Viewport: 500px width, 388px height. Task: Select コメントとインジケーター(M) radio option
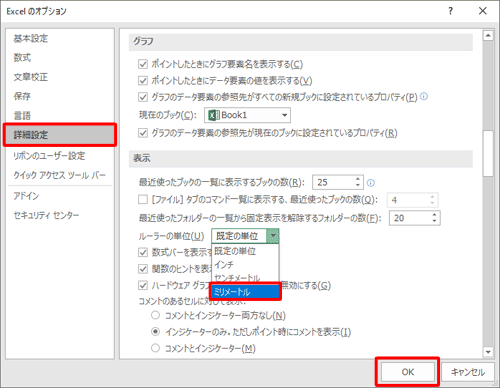pos(155,348)
